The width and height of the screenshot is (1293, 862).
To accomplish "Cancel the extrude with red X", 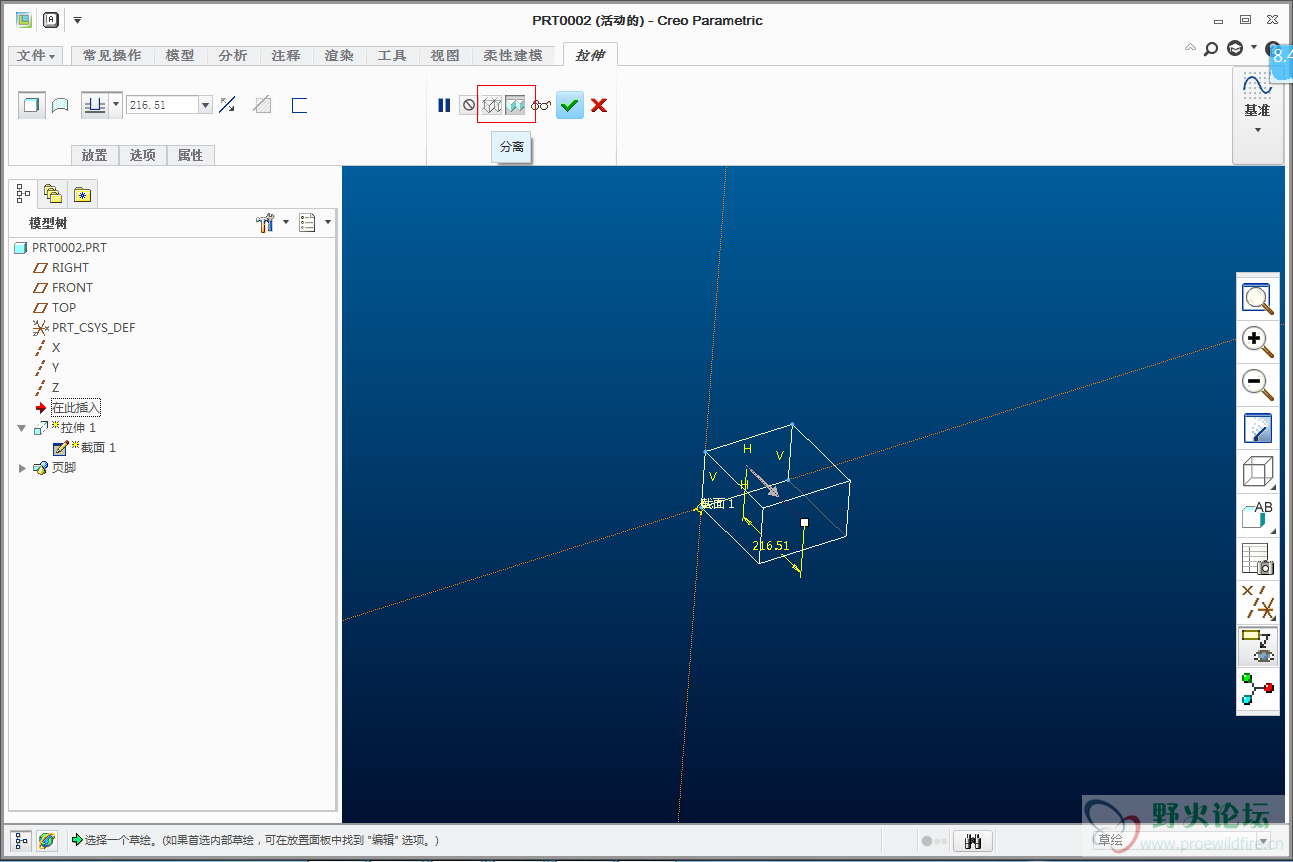I will click(599, 105).
